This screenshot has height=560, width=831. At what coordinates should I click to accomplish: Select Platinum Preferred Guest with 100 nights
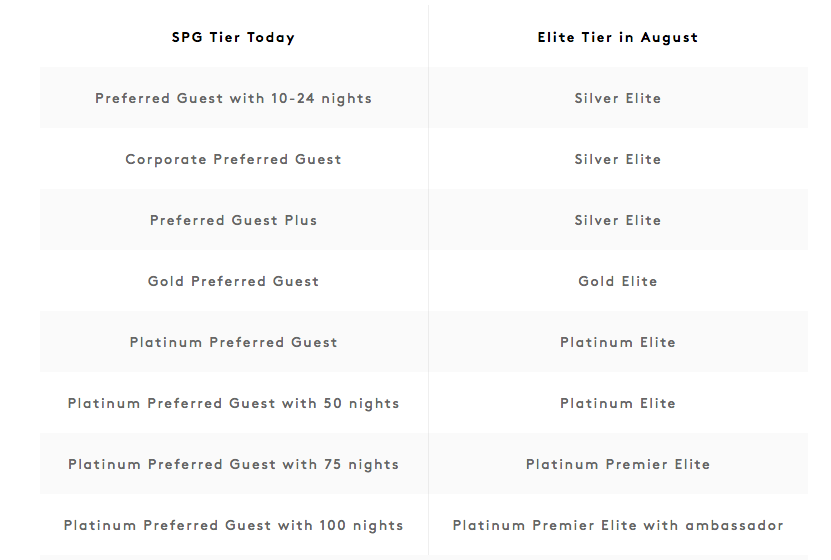point(234,525)
